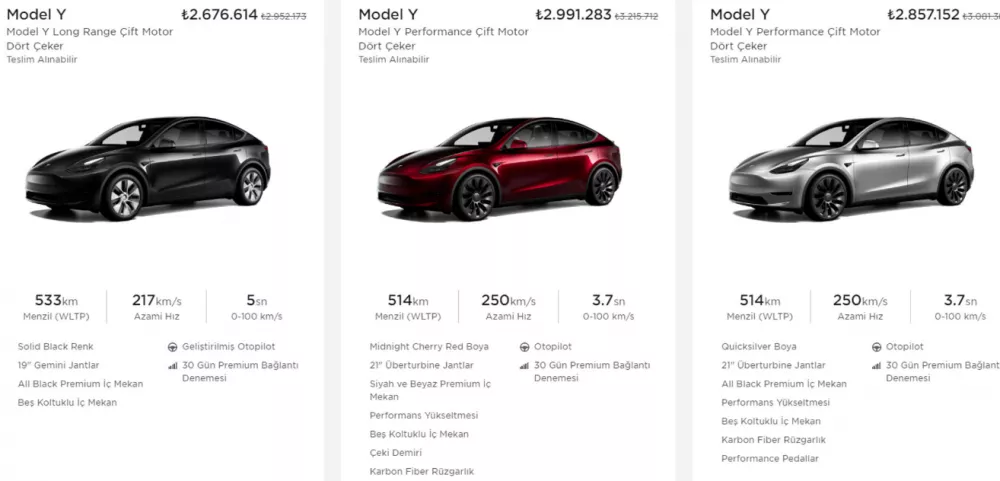Click the Otopilot steering wheel icon in the red Model Y card
1000x481 pixels.
click(x=524, y=347)
